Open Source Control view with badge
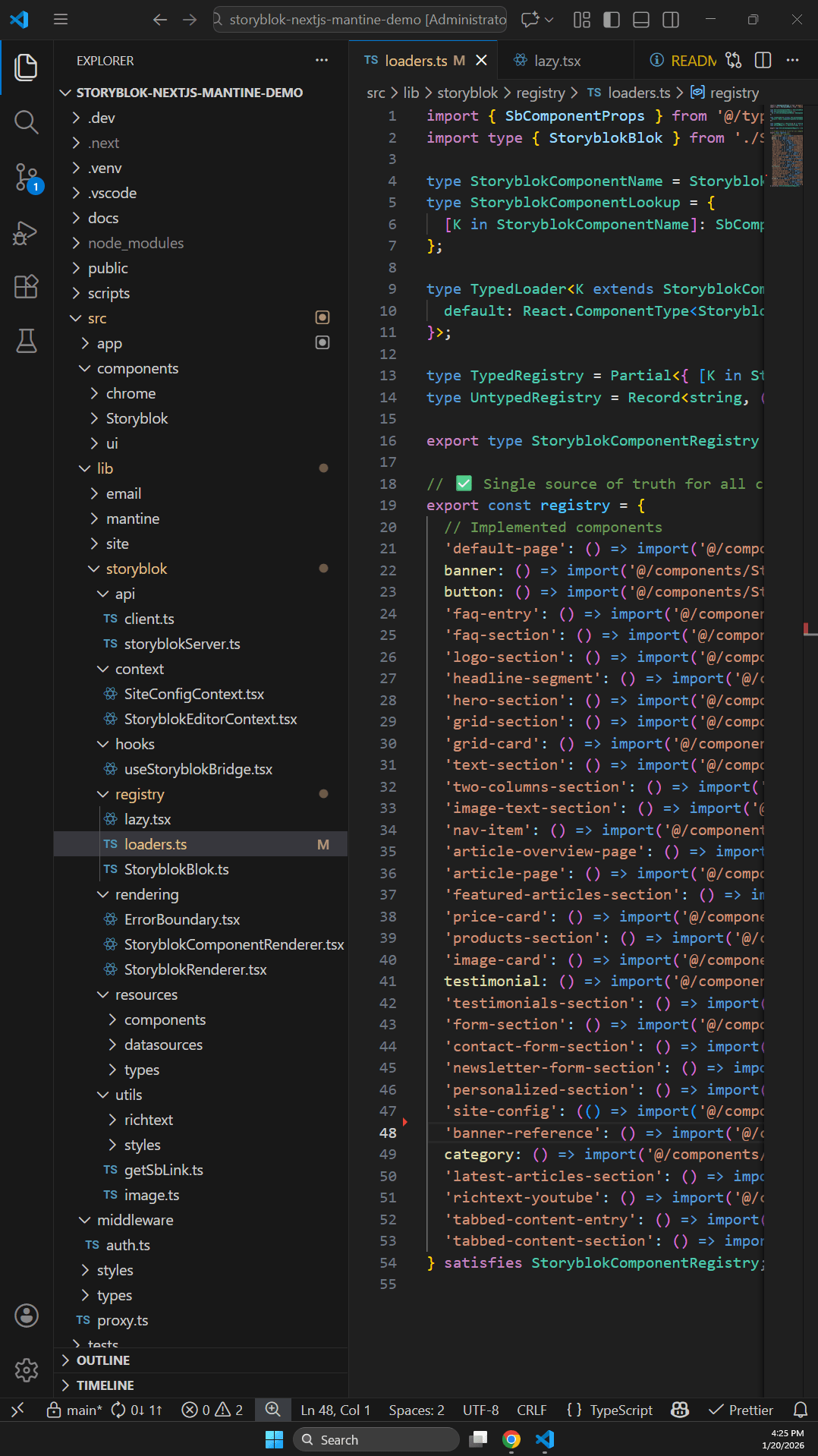 (27, 177)
